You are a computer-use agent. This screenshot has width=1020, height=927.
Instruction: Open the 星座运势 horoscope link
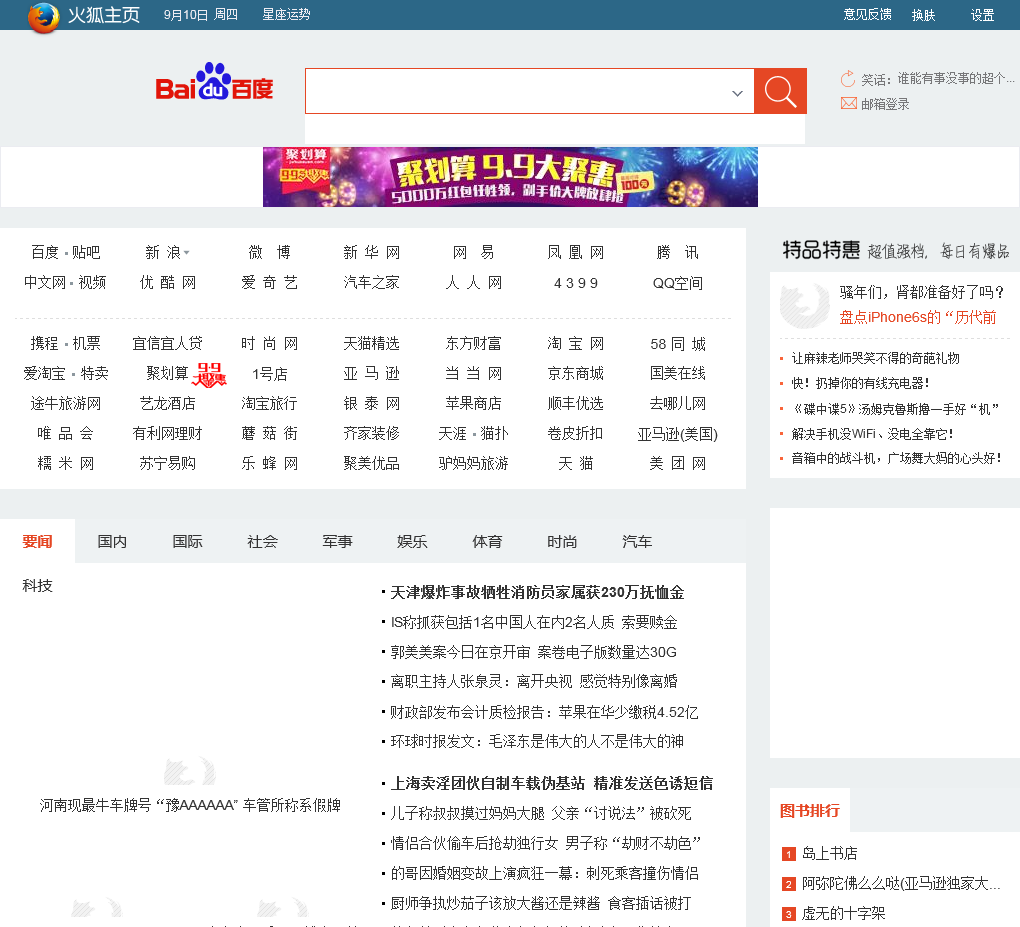pyautogui.click(x=286, y=15)
